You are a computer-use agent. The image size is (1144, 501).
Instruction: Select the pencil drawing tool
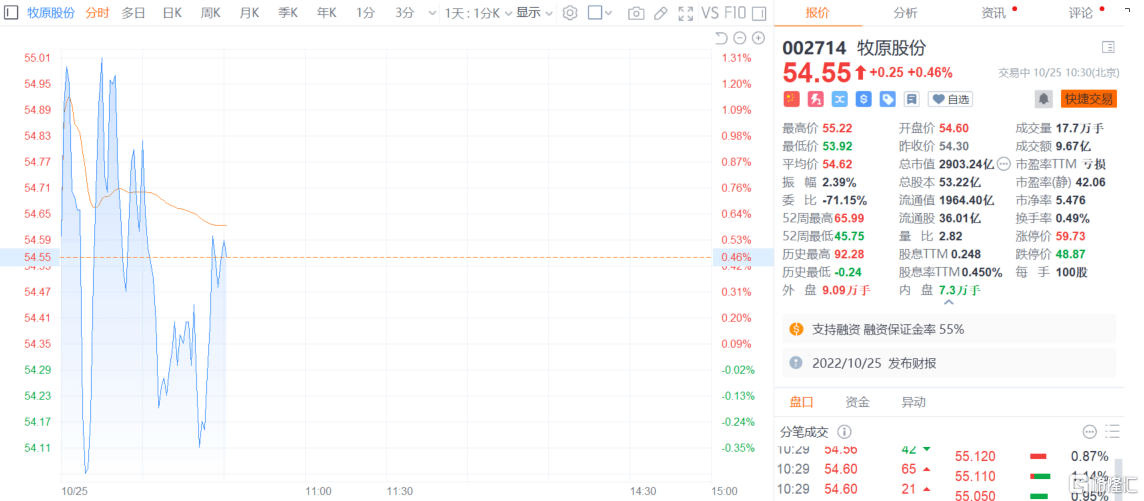pos(660,13)
